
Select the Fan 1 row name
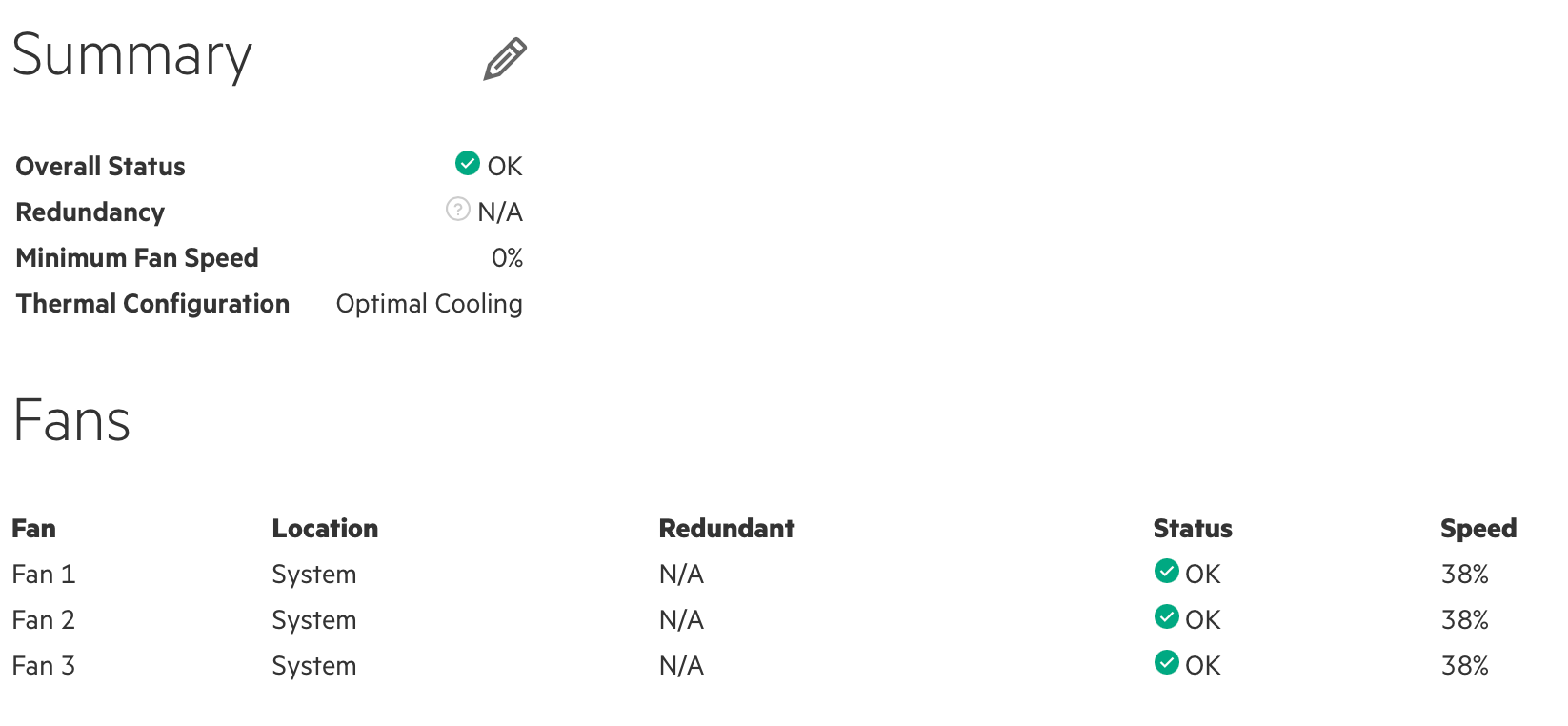point(44,575)
